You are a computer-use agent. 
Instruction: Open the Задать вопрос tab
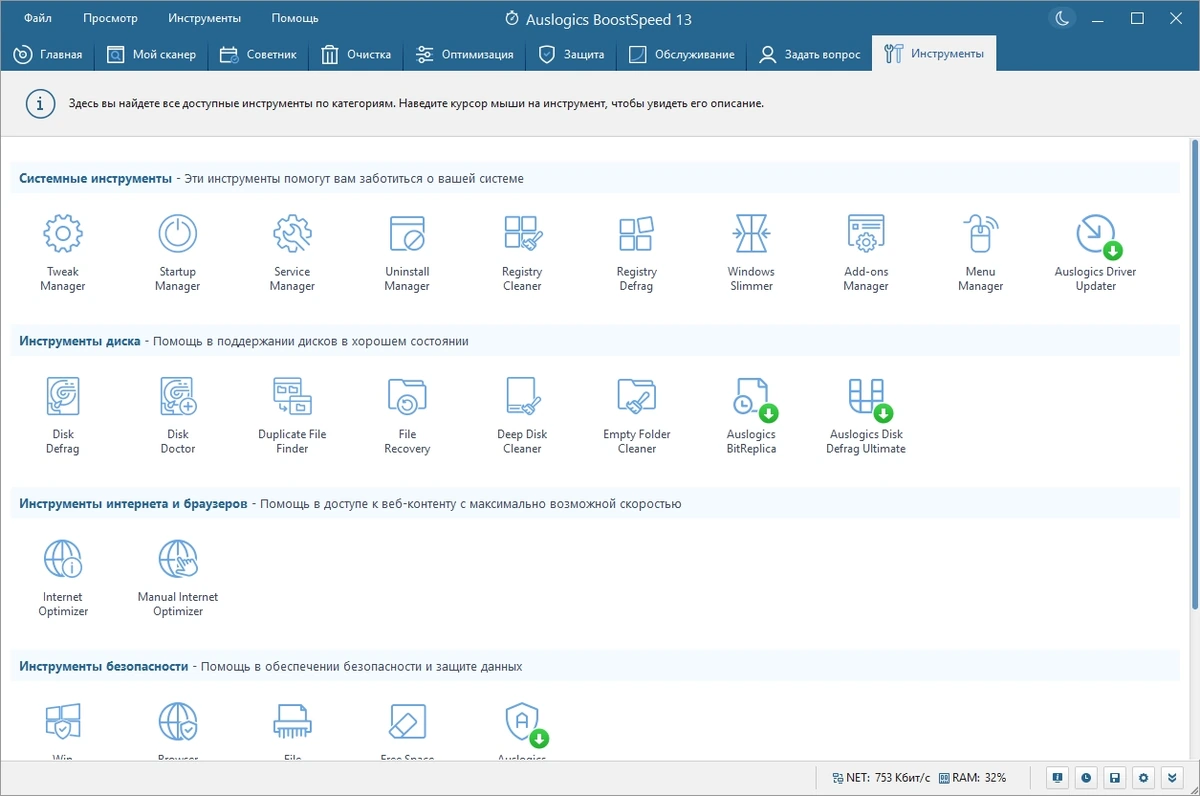pos(810,54)
